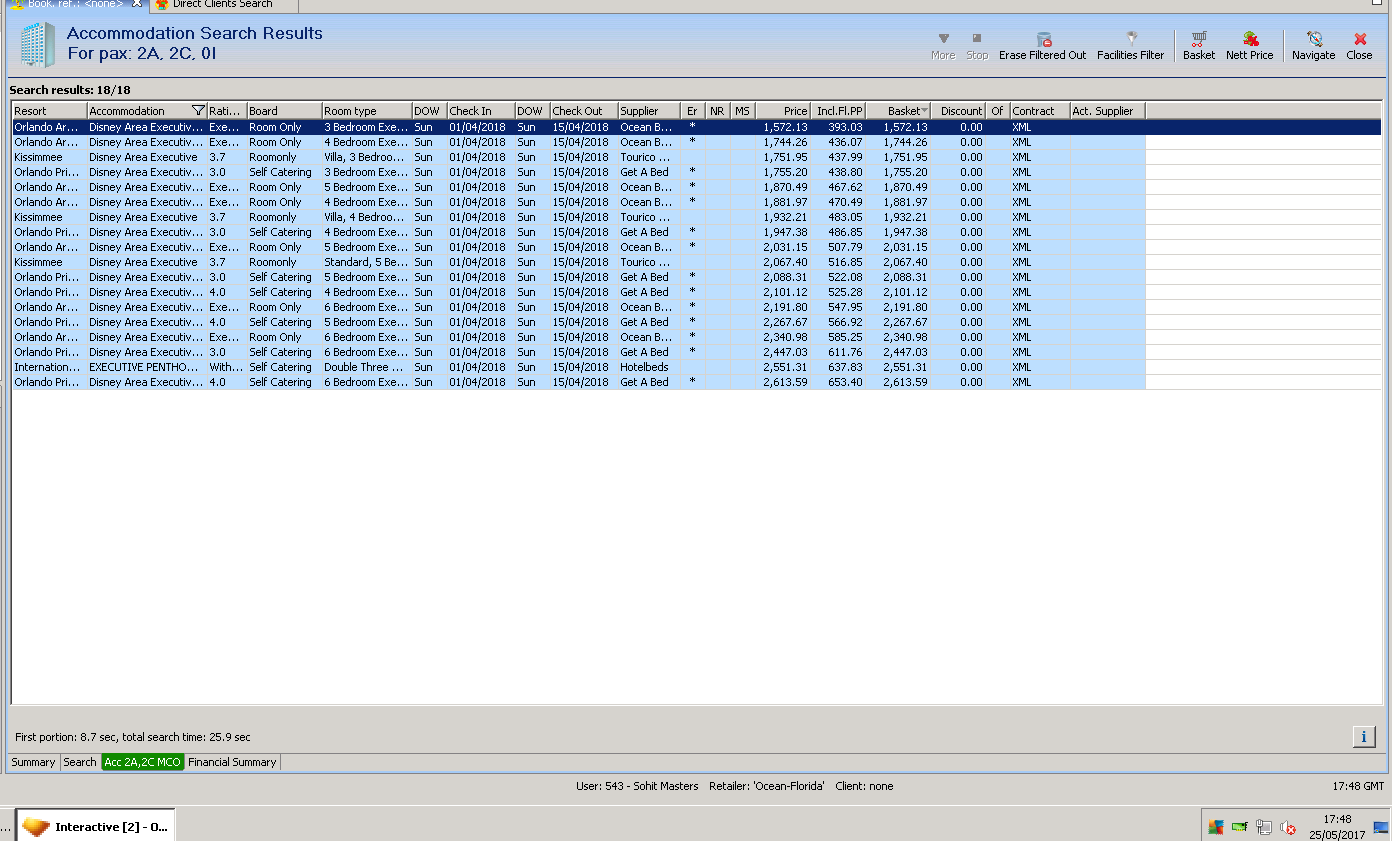
Task: Select the 653.40 Incl.Fl.PP cell
Action: click(x=838, y=382)
